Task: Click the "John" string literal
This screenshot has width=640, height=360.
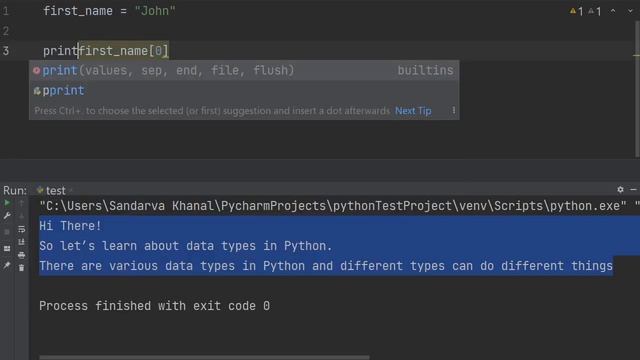Action: [155, 11]
